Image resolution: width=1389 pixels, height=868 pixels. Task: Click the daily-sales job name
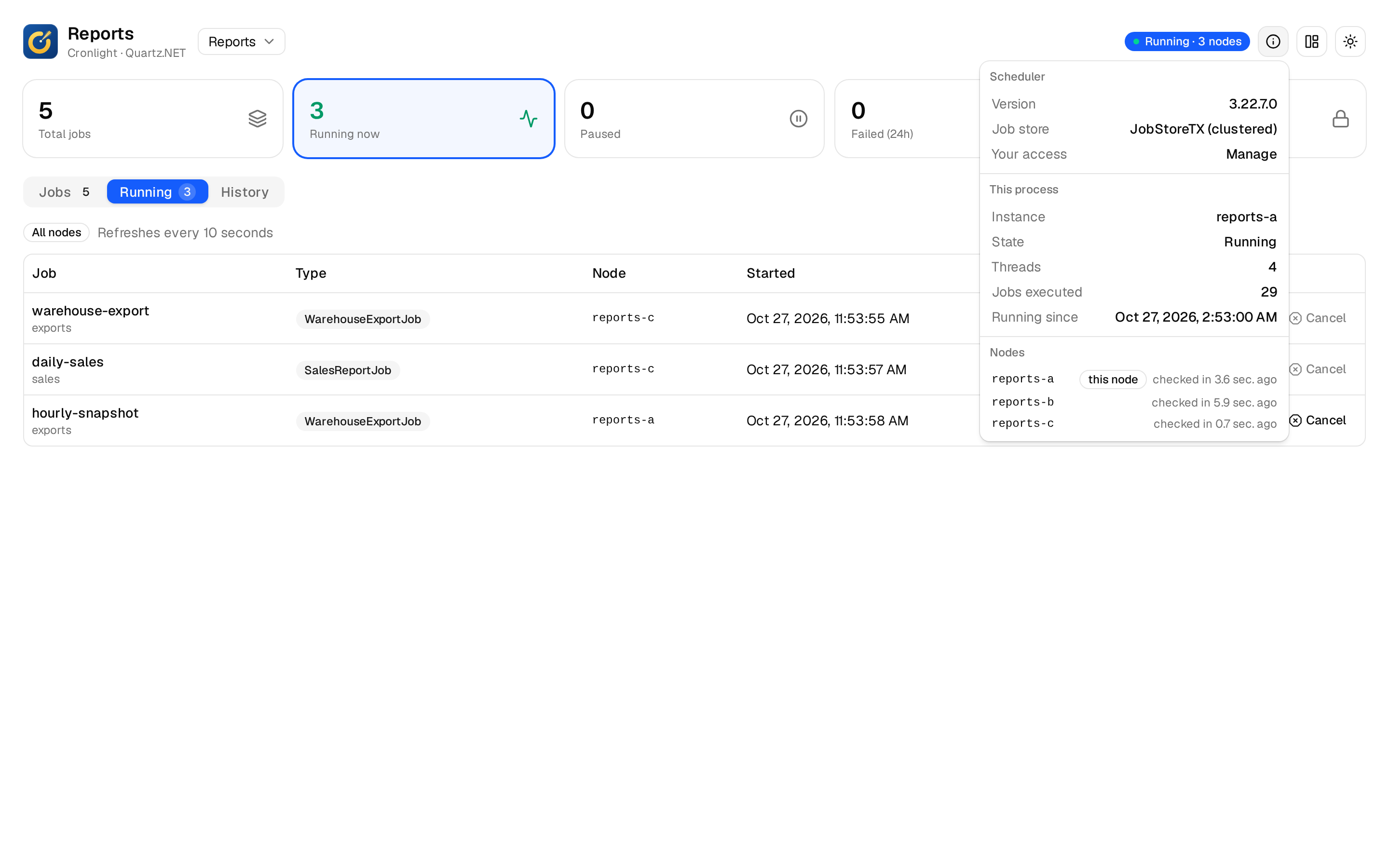click(x=68, y=362)
